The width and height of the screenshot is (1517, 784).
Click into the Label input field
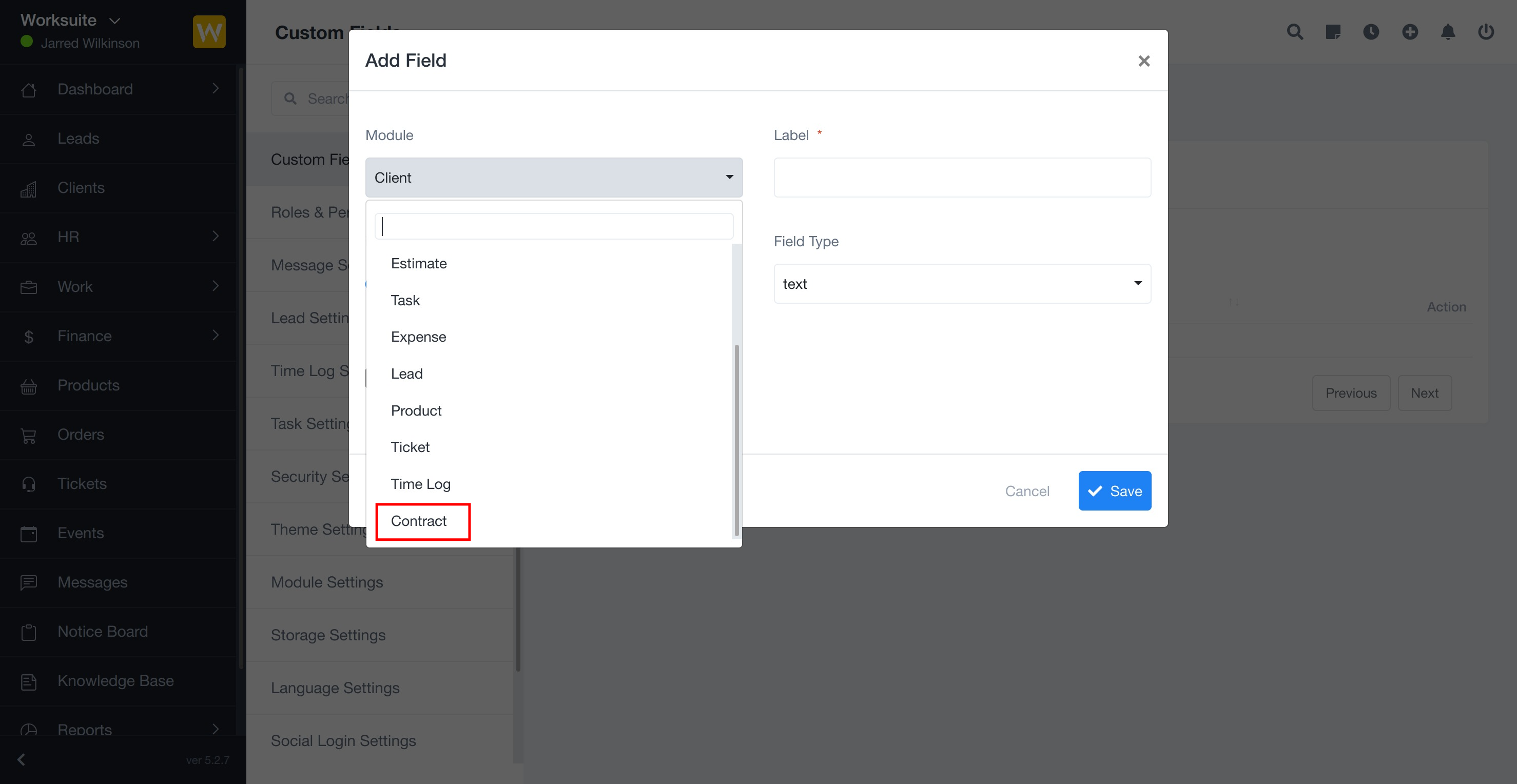(x=962, y=177)
